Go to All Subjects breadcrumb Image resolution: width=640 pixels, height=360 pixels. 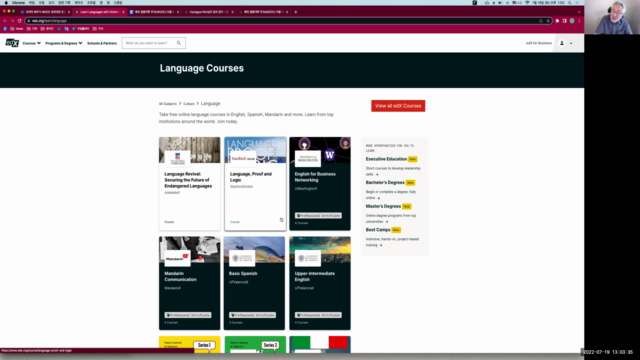click(168, 104)
